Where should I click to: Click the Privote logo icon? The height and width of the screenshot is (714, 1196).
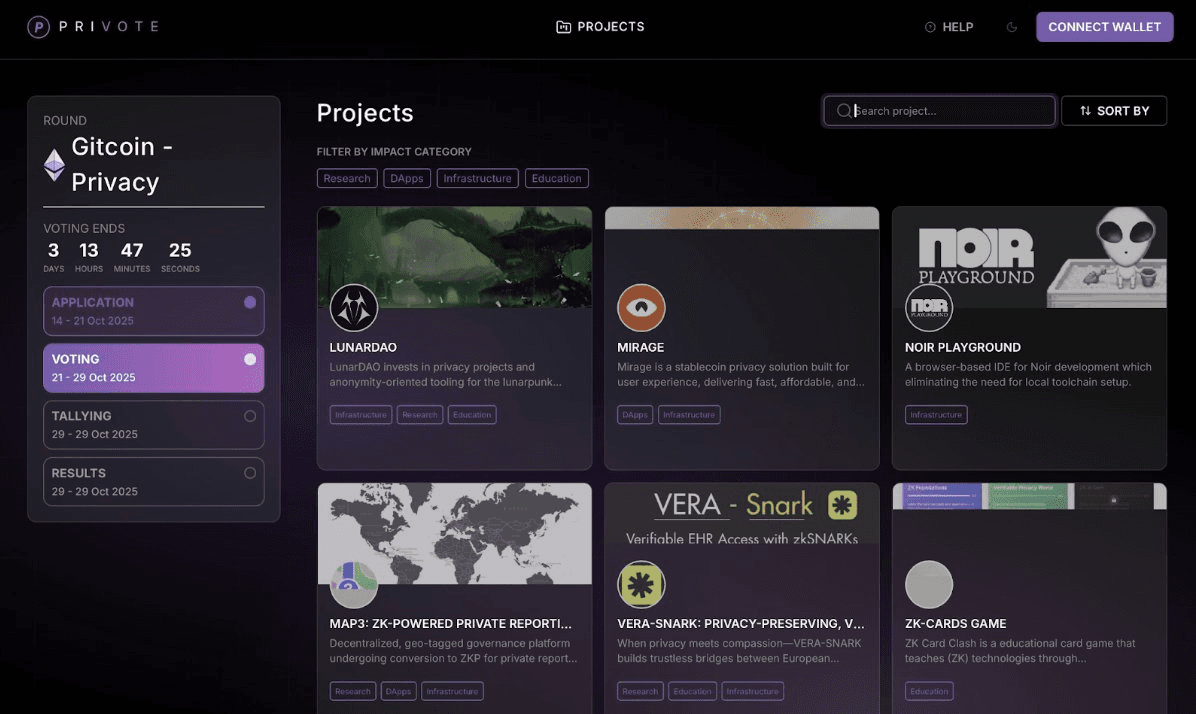tap(38, 27)
